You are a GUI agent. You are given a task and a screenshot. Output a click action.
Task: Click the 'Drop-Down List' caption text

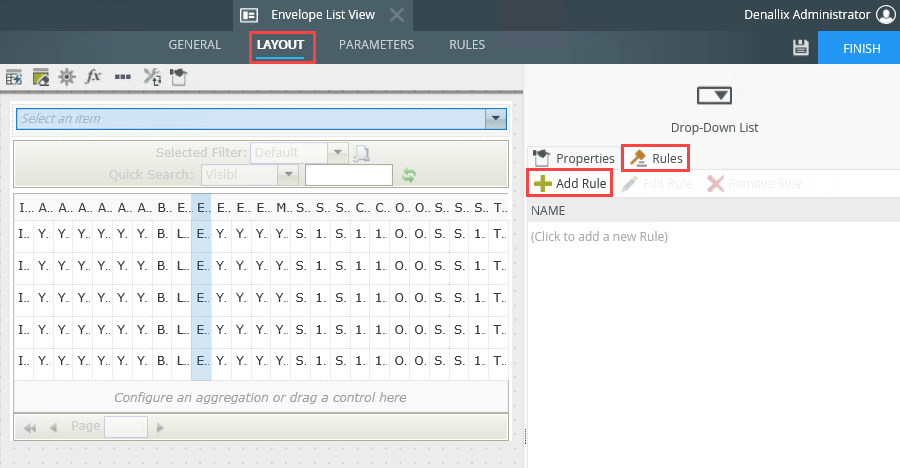coord(715,127)
